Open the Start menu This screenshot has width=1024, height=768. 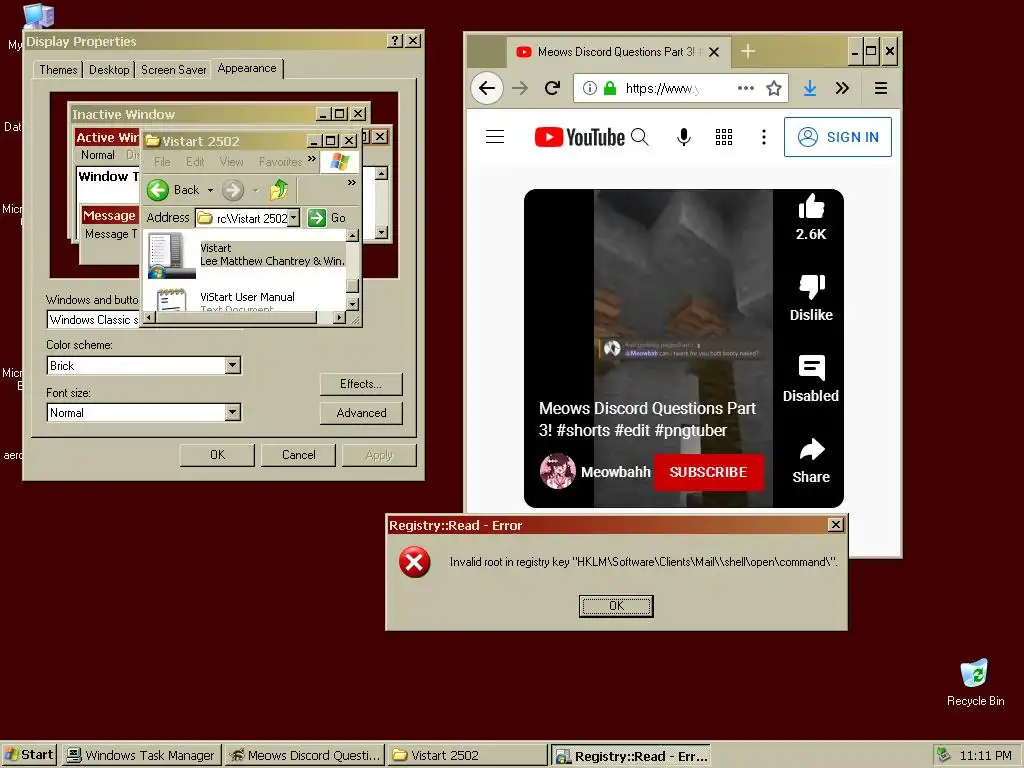(x=29, y=755)
